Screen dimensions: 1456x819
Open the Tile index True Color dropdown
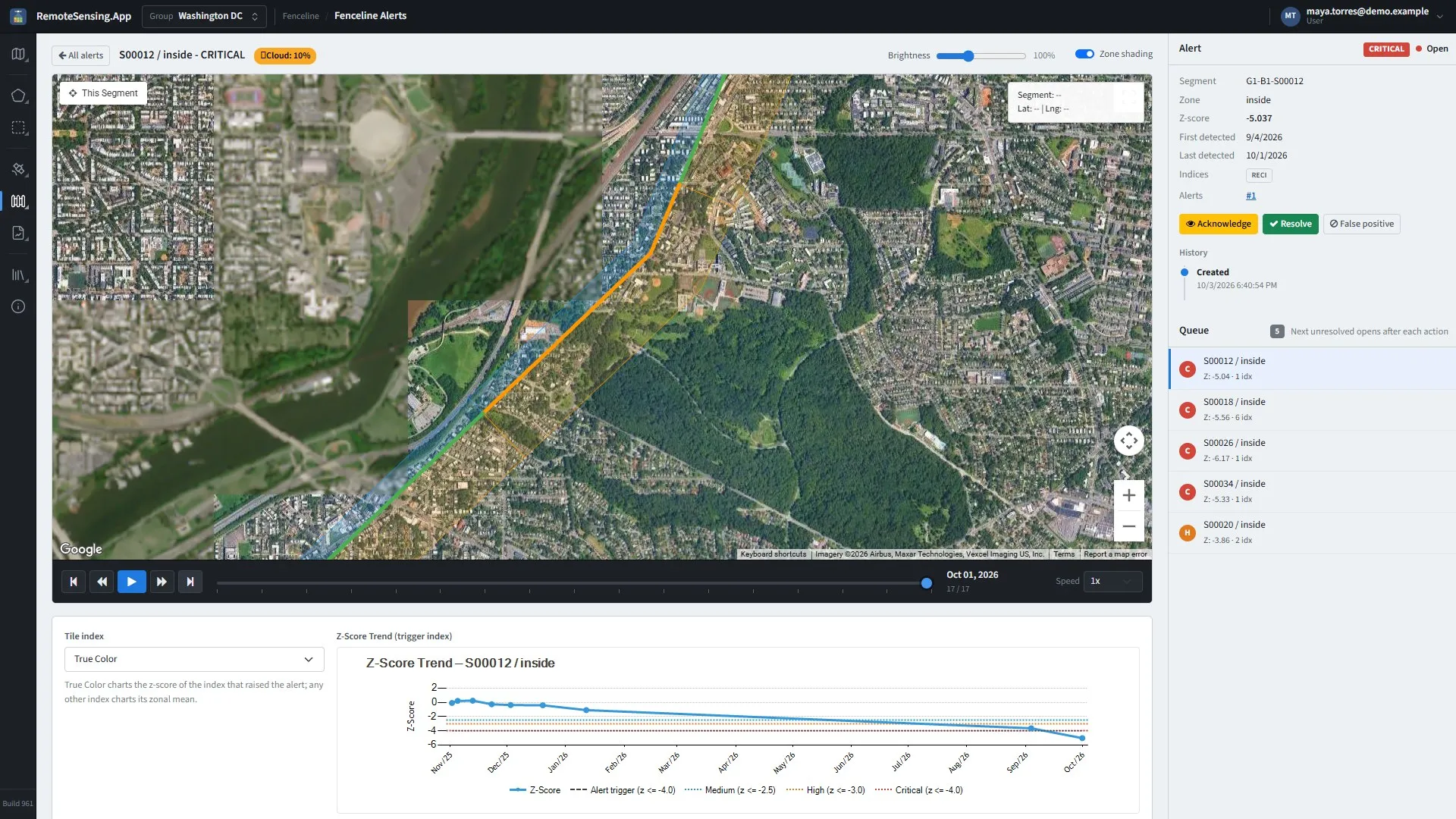tap(194, 659)
